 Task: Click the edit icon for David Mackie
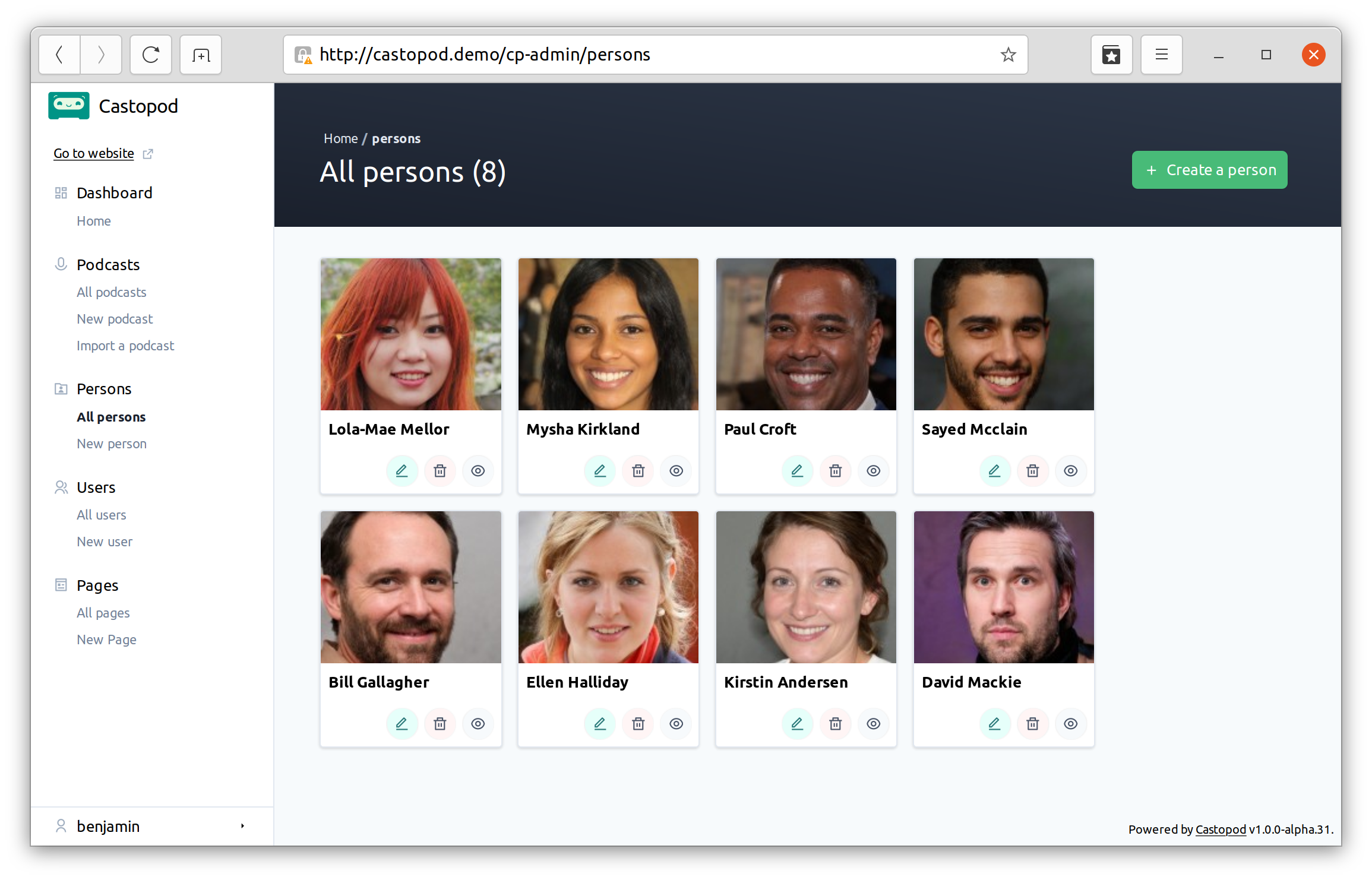[x=993, y=723]
